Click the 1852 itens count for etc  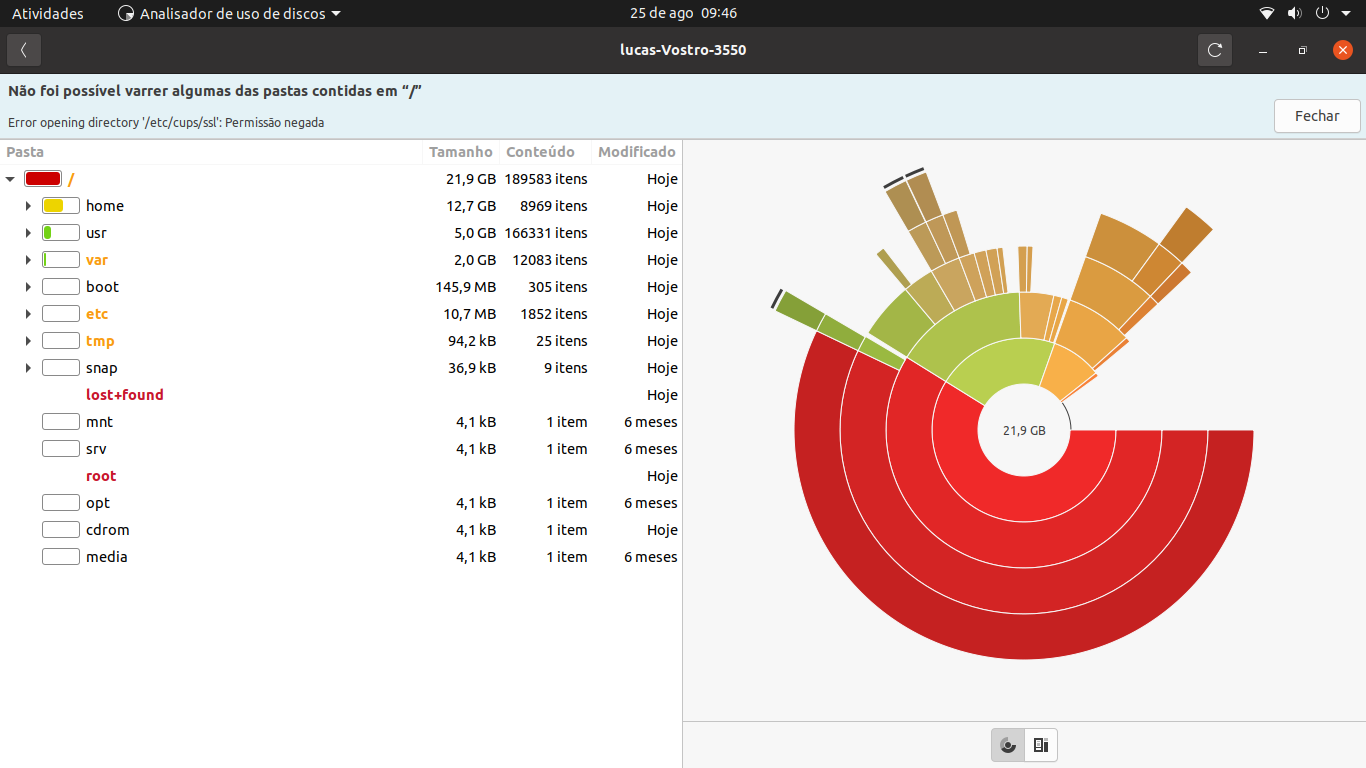(x=554, y=314)
